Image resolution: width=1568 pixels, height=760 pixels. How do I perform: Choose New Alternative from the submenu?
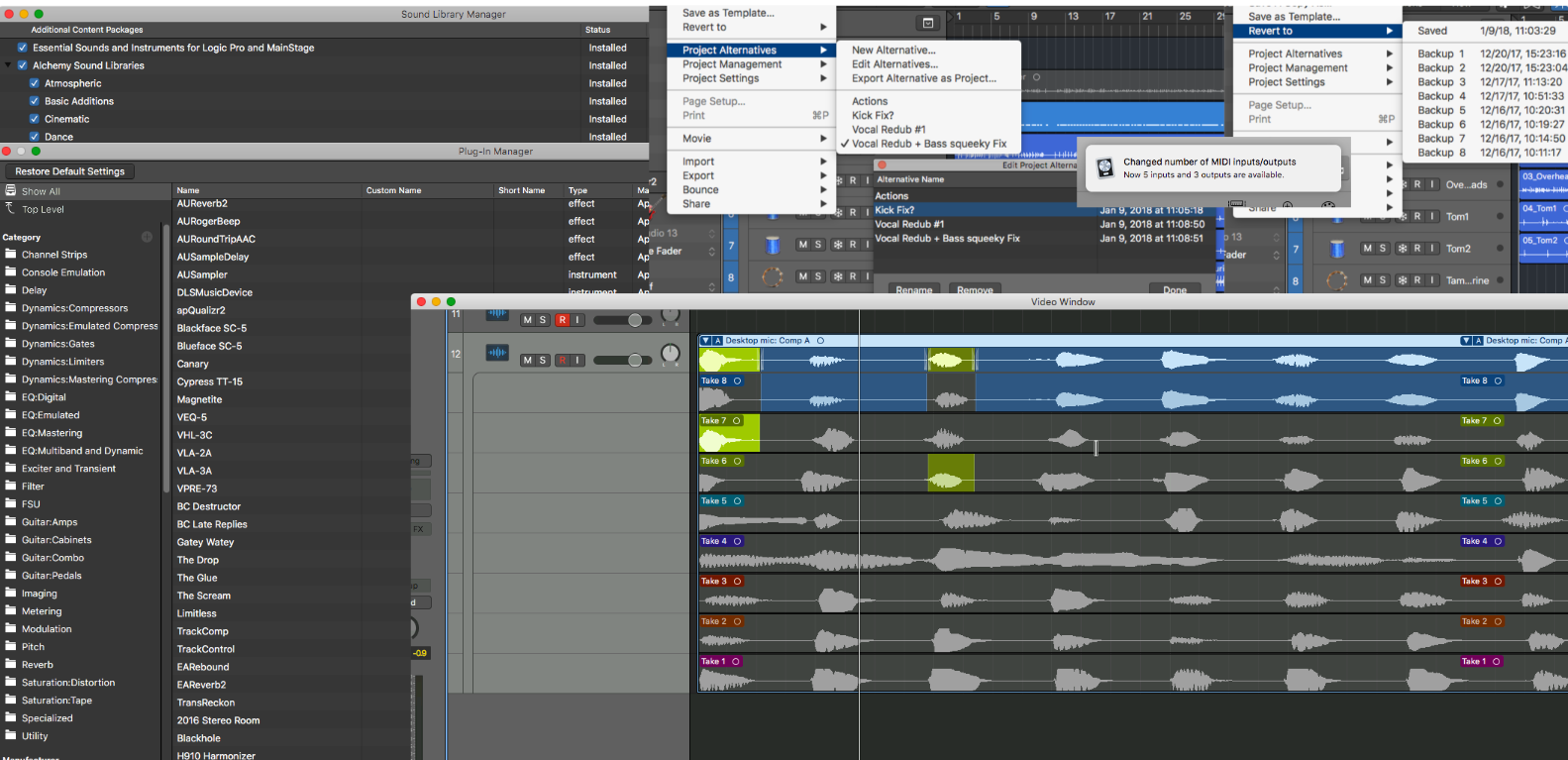(x=893, y=50)
